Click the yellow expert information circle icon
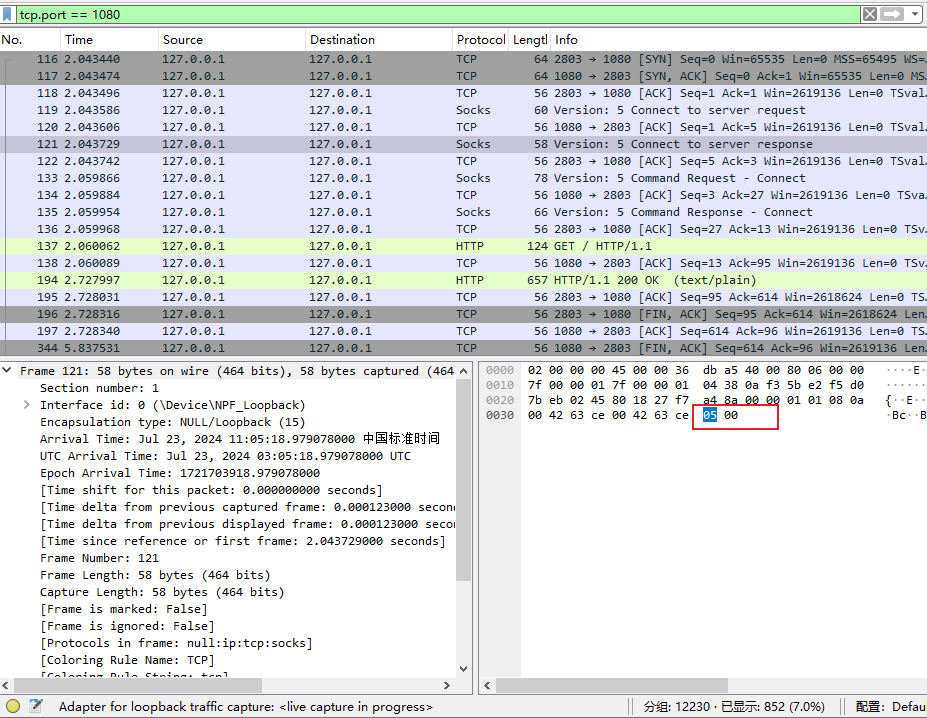927x718 pixels. click(12, 706)
